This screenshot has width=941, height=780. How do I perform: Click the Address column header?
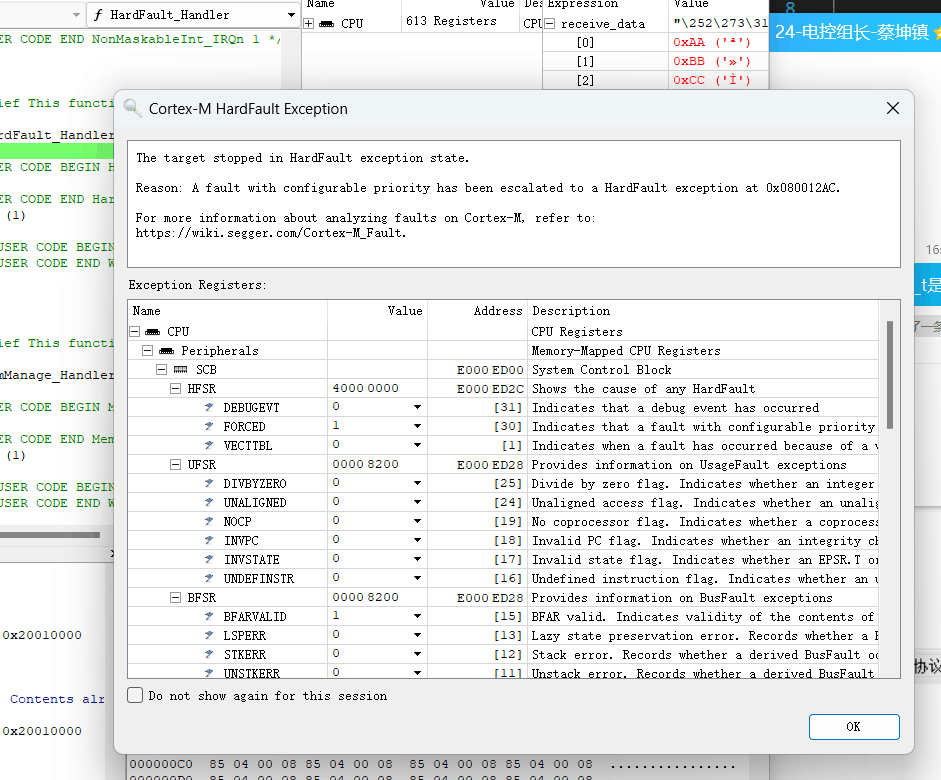tap(498, 311)
